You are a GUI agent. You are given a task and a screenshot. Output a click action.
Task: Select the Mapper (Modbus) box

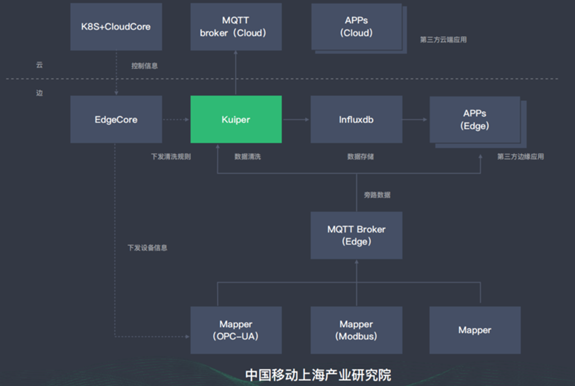click(356, 330)
